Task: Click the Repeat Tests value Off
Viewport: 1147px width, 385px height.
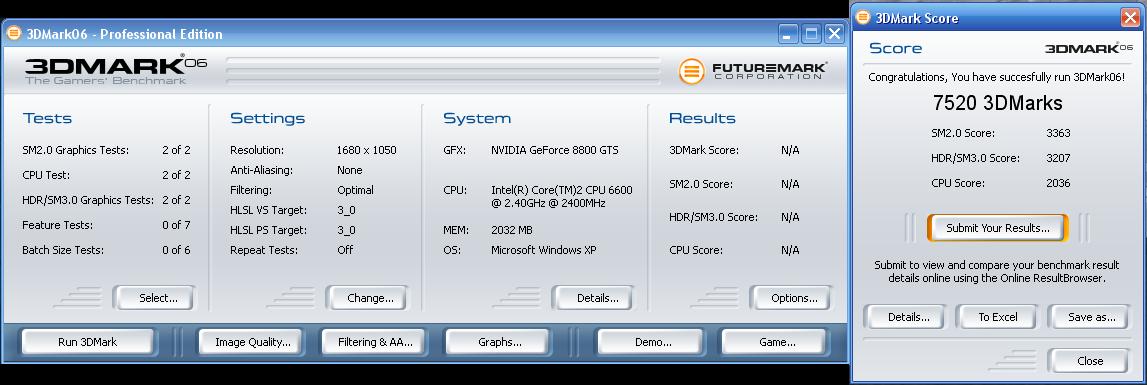Action: [x=345, y=250]
